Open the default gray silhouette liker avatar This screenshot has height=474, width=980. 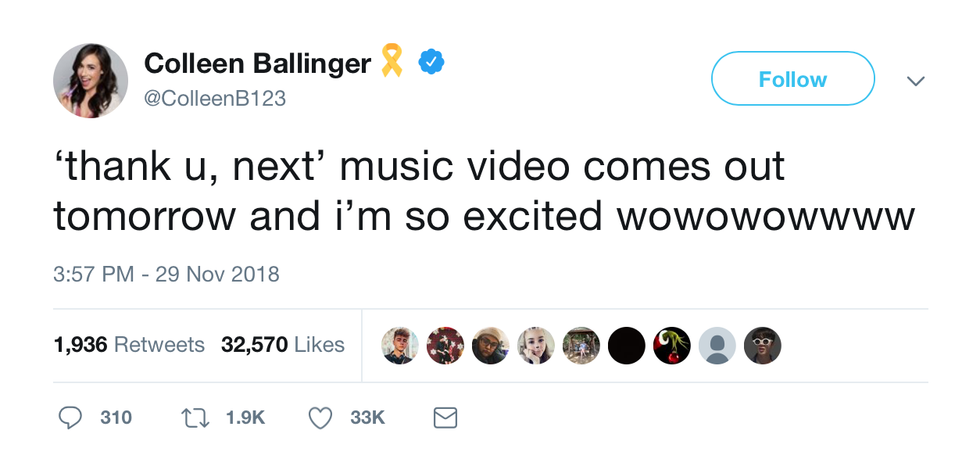click(x=717, y=345)
